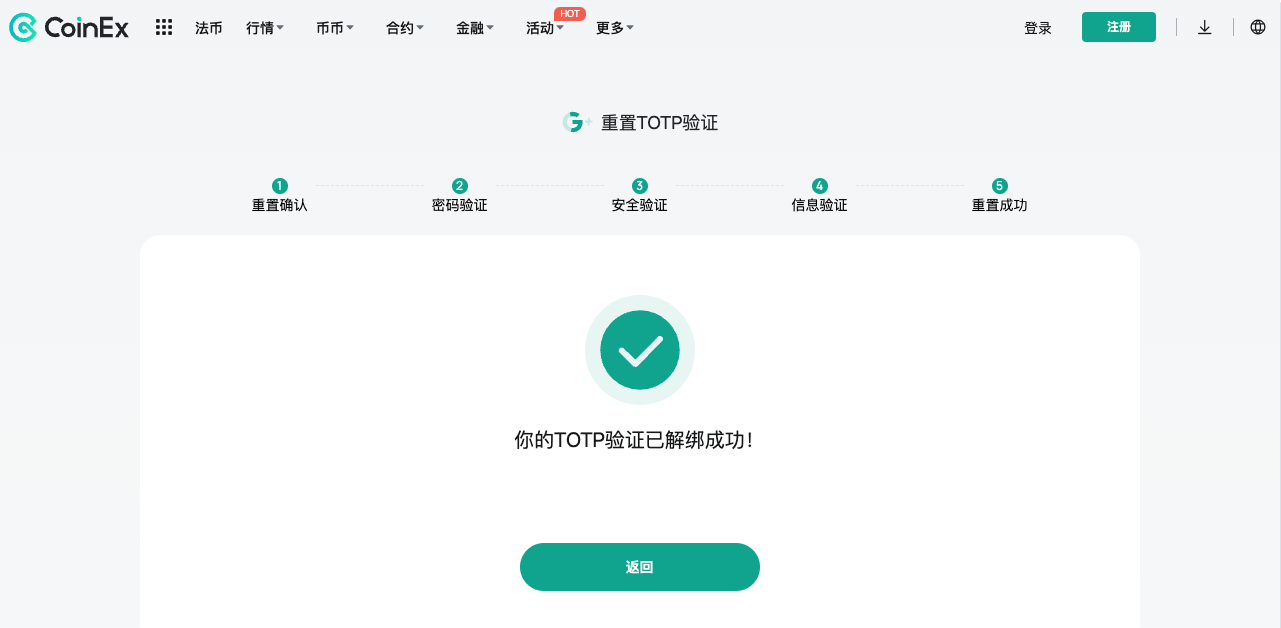Select step 5 重置成功 circle
Viewport: 1281px width, 628px height.
tap(1000, 186)
